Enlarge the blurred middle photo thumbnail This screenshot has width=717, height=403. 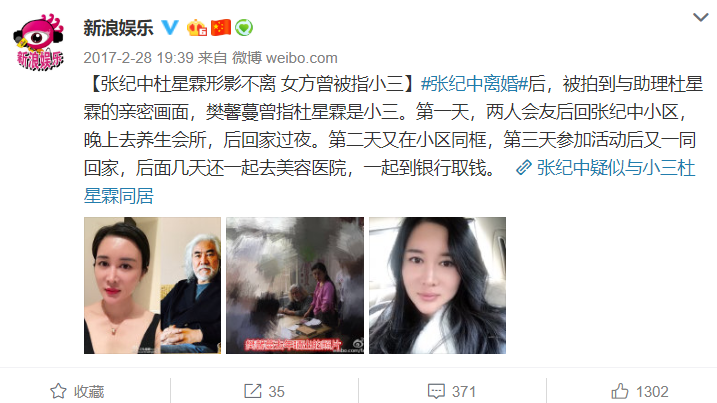(x=295, y=285)
